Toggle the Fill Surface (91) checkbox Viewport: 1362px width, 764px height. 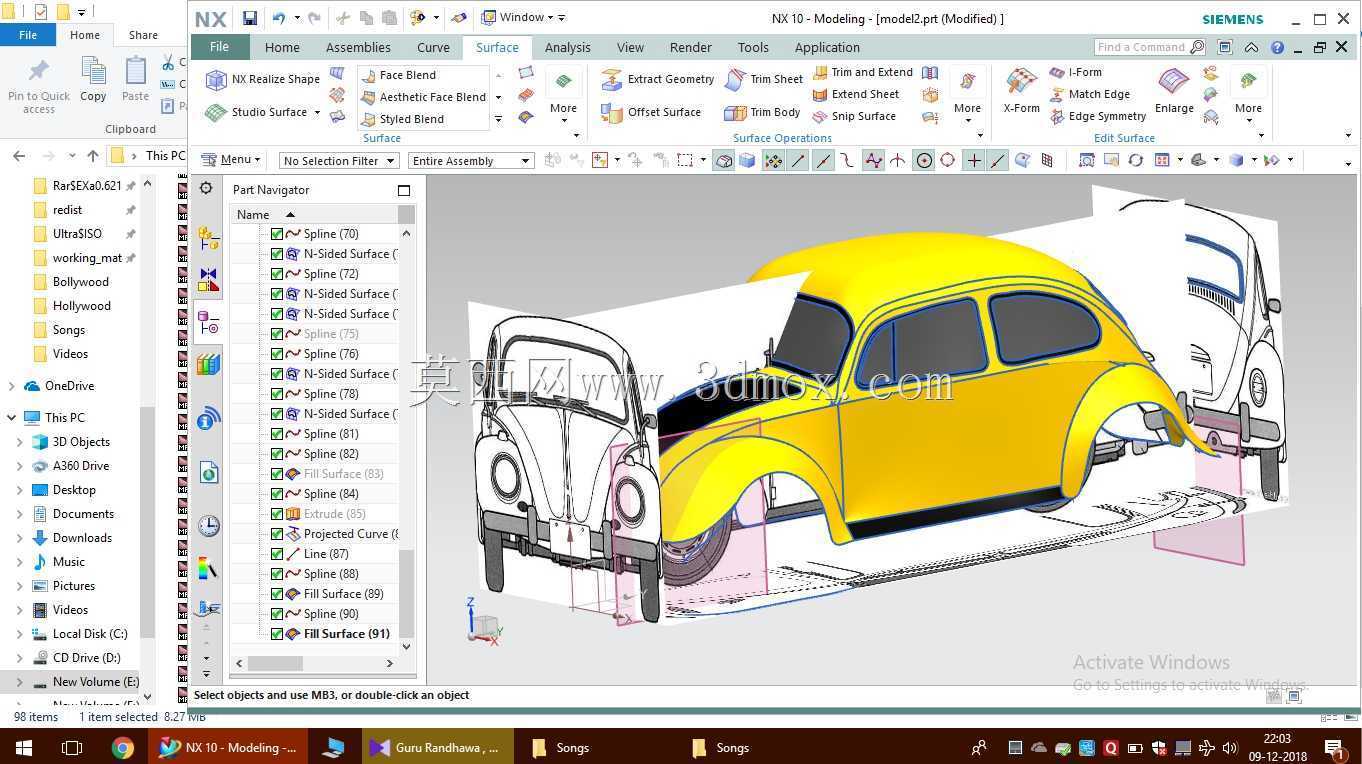(x=277, y=634)
